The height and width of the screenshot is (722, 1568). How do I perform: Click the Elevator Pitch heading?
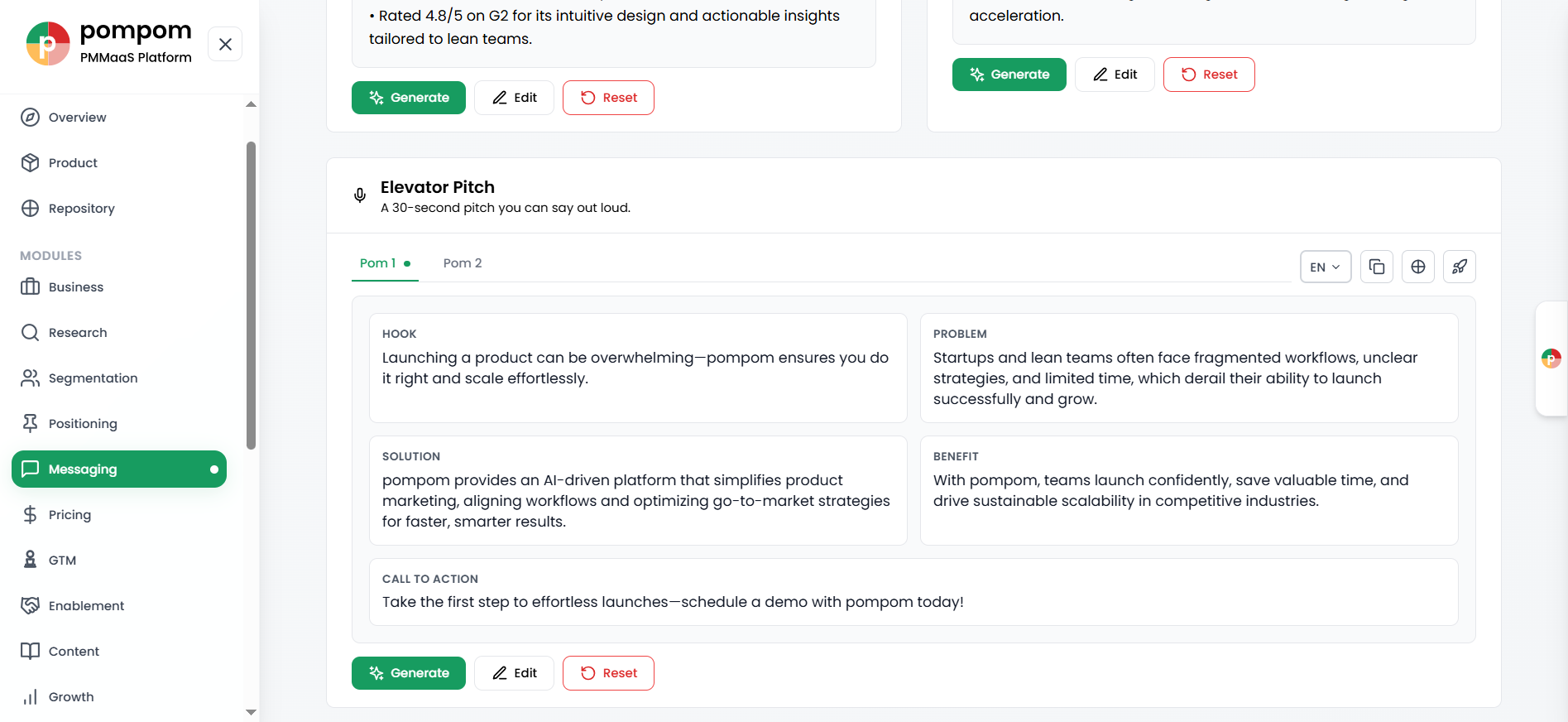pyautogui.click(x=438, y=187)
